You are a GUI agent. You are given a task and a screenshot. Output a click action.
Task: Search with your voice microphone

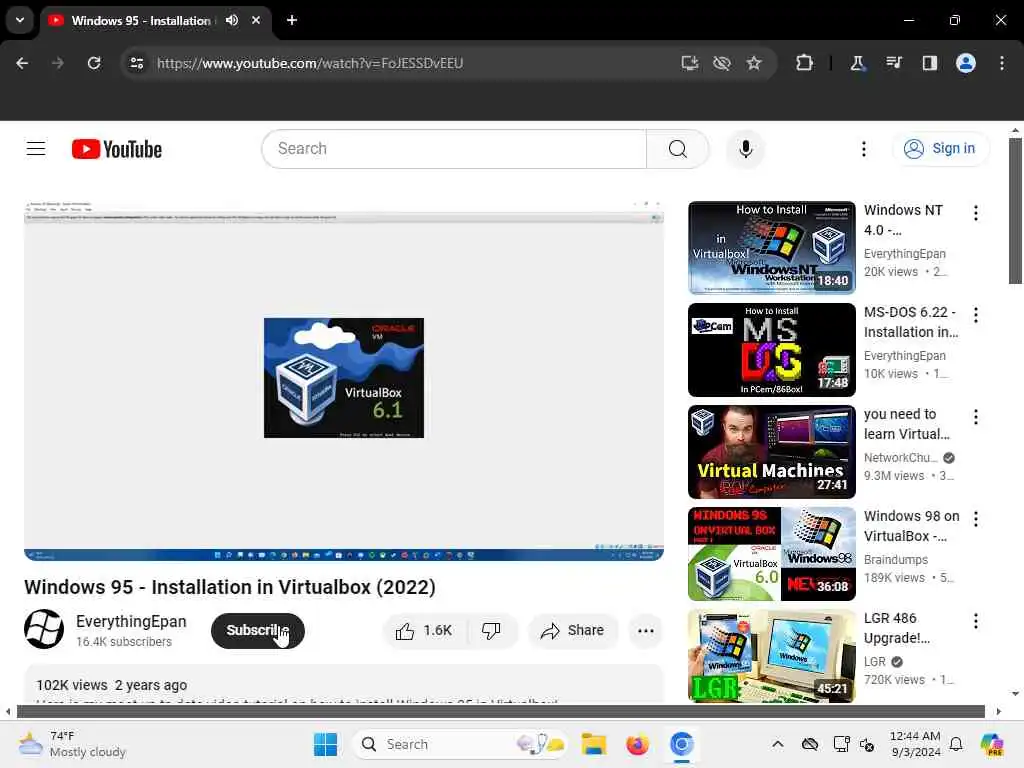(745, 149)
